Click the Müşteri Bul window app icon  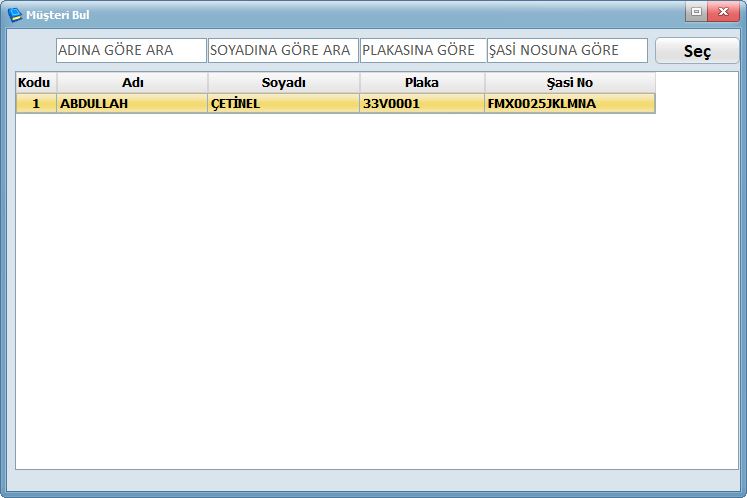click(x=14, y=14)
